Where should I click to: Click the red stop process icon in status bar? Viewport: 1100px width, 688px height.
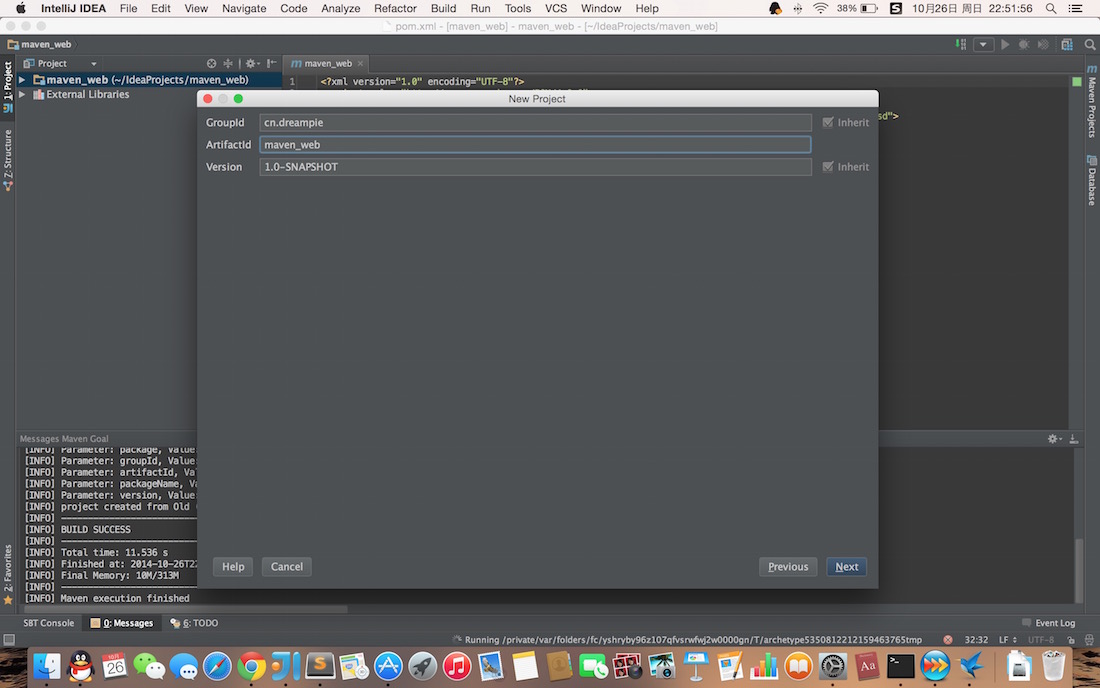[948, 640]
